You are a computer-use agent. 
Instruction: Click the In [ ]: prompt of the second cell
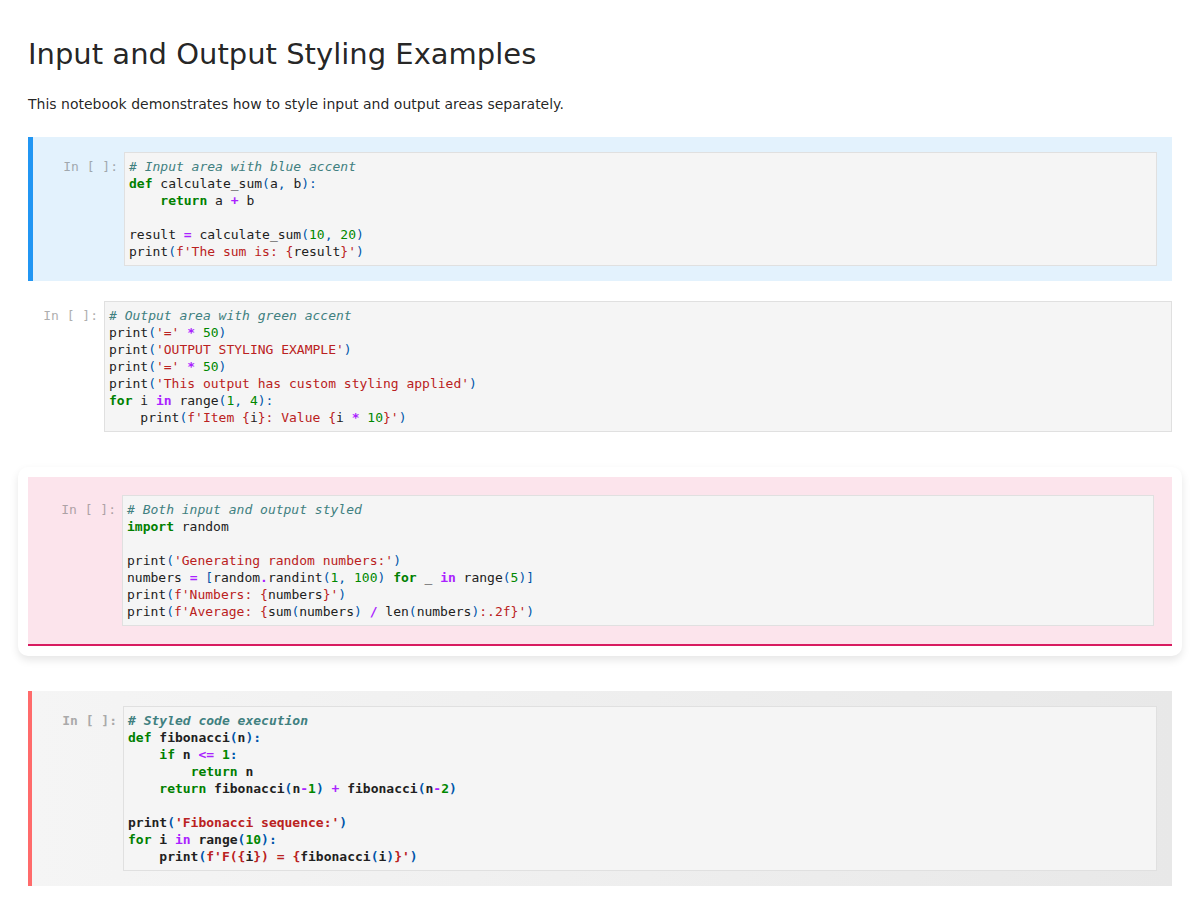70,315
